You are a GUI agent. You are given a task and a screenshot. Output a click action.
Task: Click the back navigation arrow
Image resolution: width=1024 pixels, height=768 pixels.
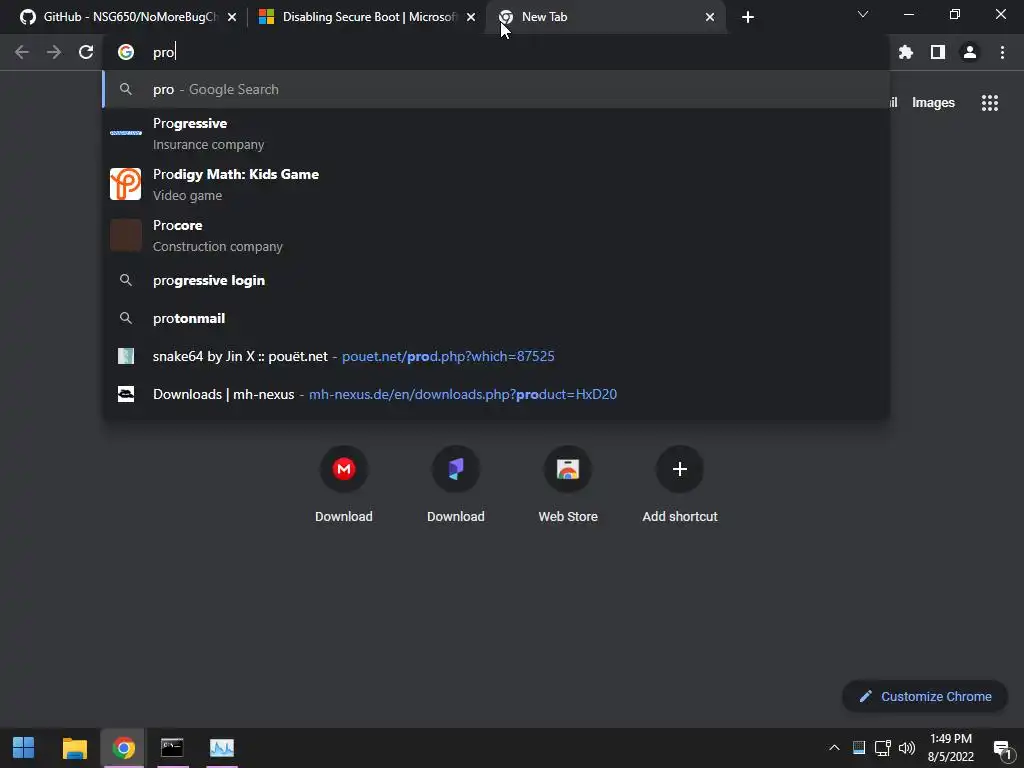[22, 52]
